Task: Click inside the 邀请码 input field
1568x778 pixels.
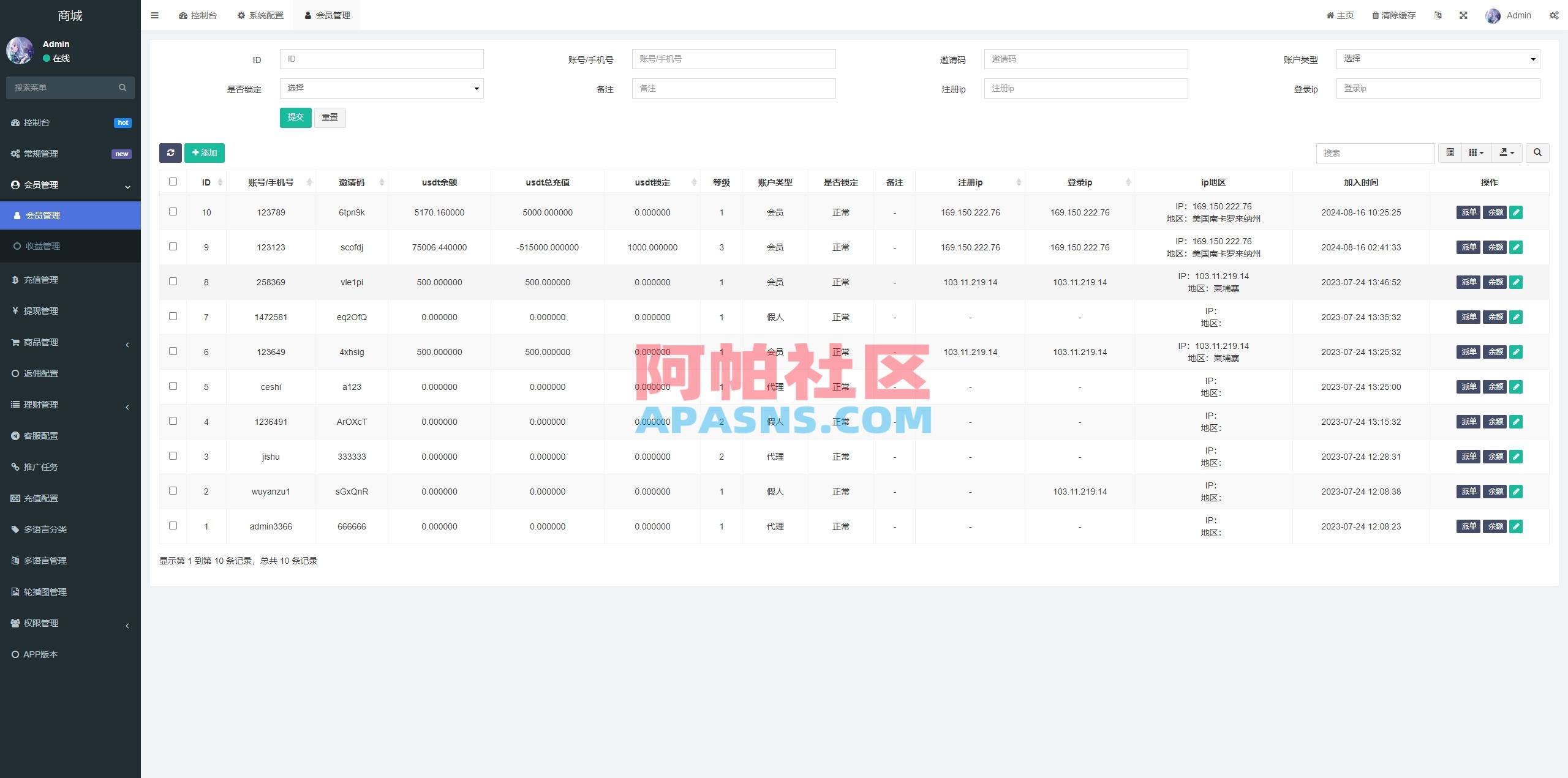Action: [x=1085, y=59]
